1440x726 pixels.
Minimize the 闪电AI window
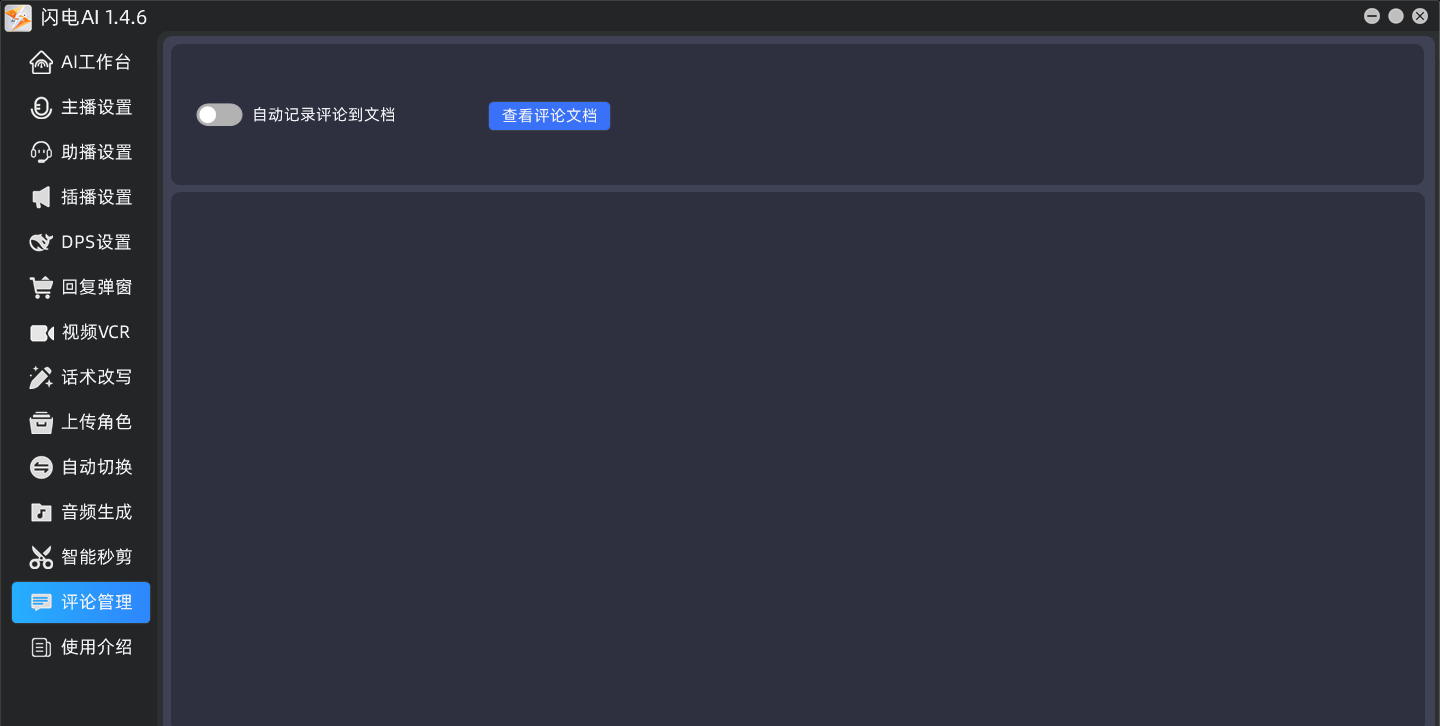coord(1372,16)
